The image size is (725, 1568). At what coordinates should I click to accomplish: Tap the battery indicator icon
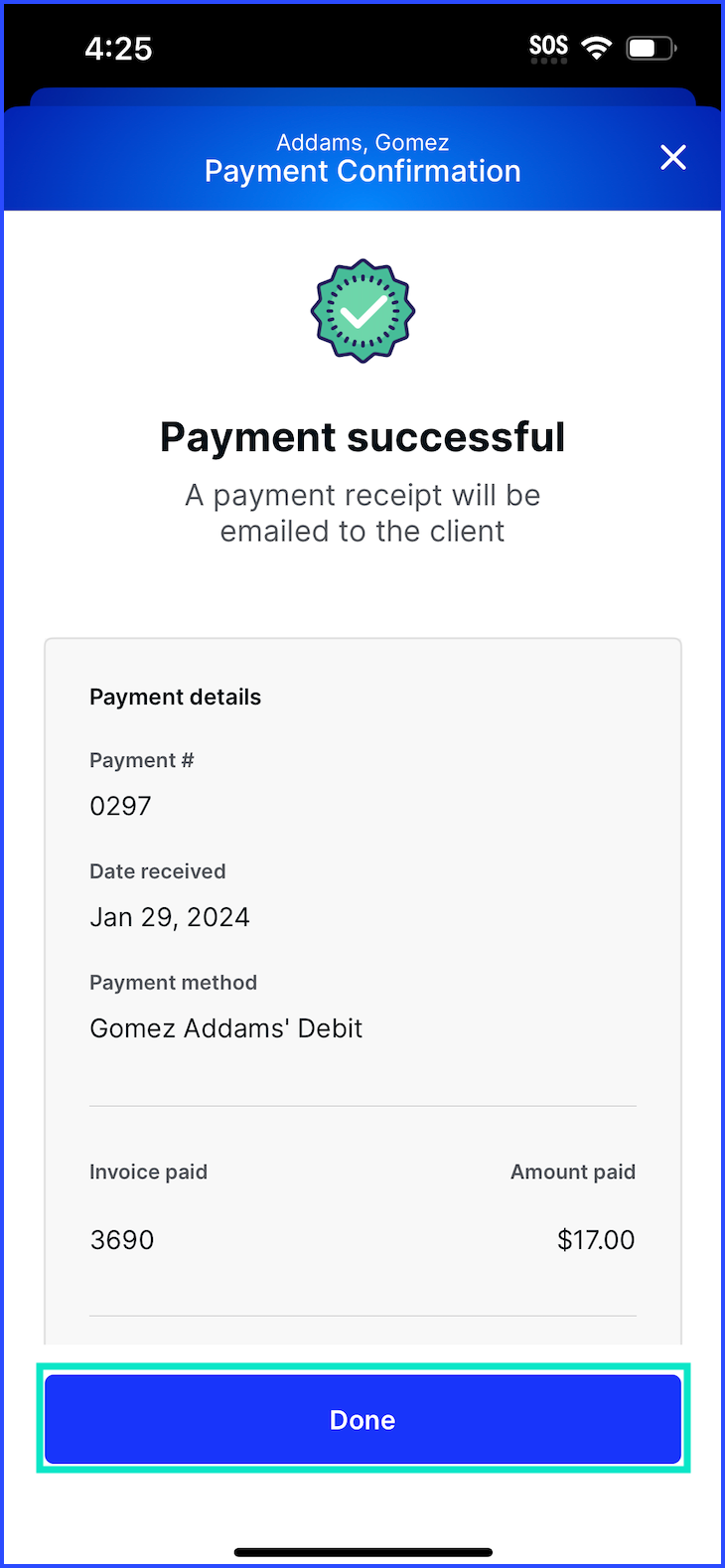(652, 48)
